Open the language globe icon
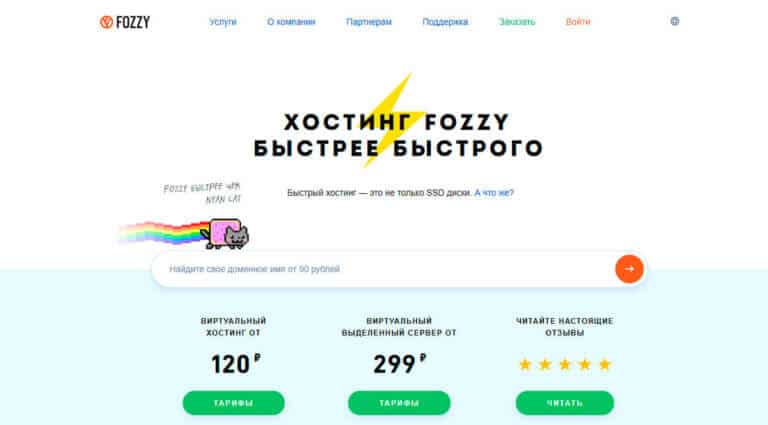This screenshot has height=425, width=768. point(674,21)
